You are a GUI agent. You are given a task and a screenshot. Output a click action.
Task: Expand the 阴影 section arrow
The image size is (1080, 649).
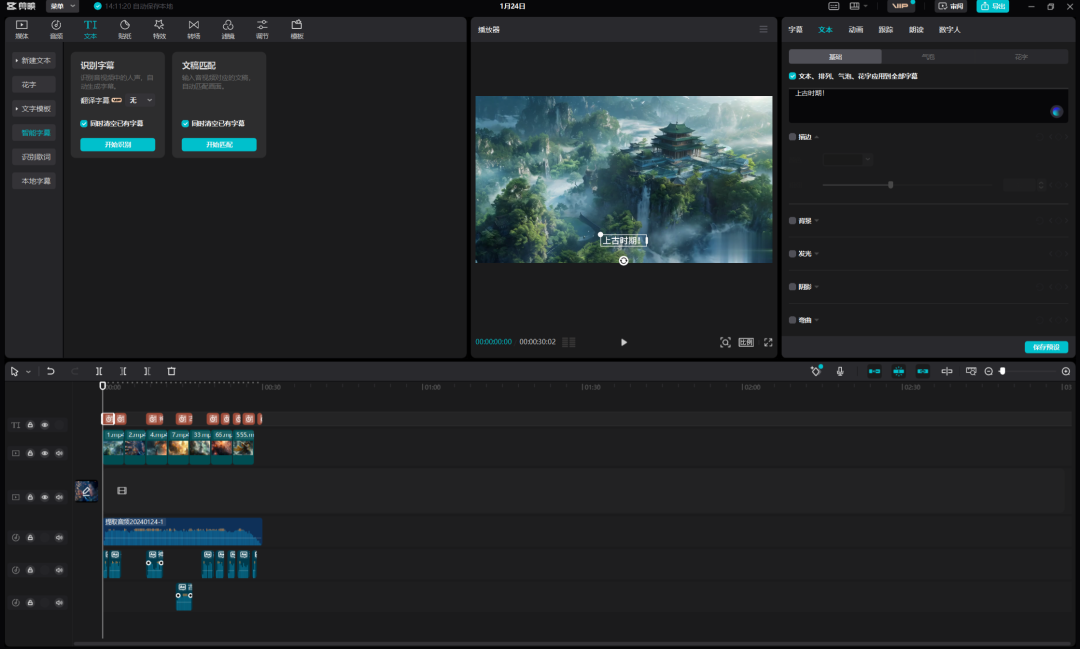(817, 287)
